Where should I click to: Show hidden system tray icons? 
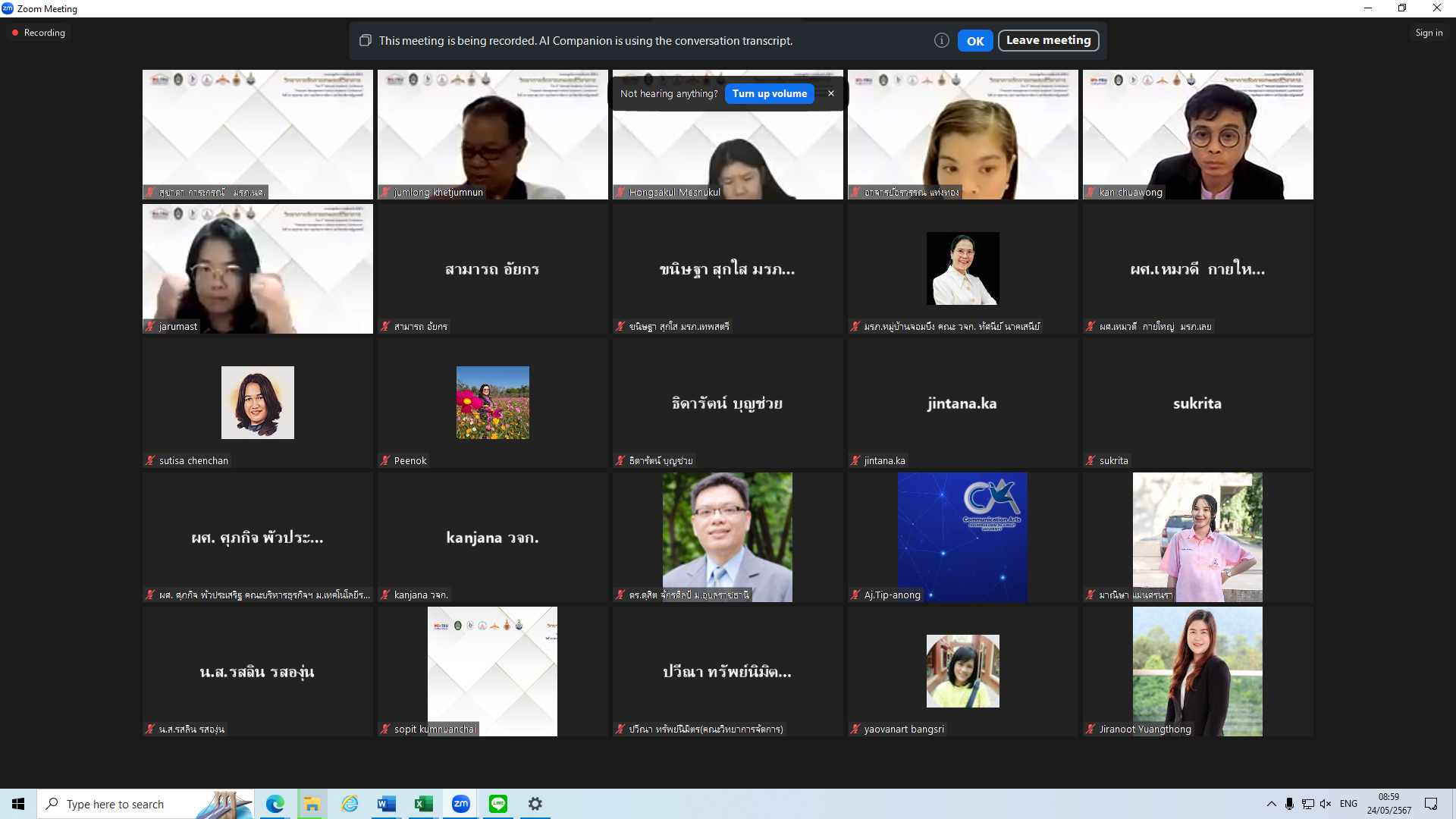pos(1271,804)
